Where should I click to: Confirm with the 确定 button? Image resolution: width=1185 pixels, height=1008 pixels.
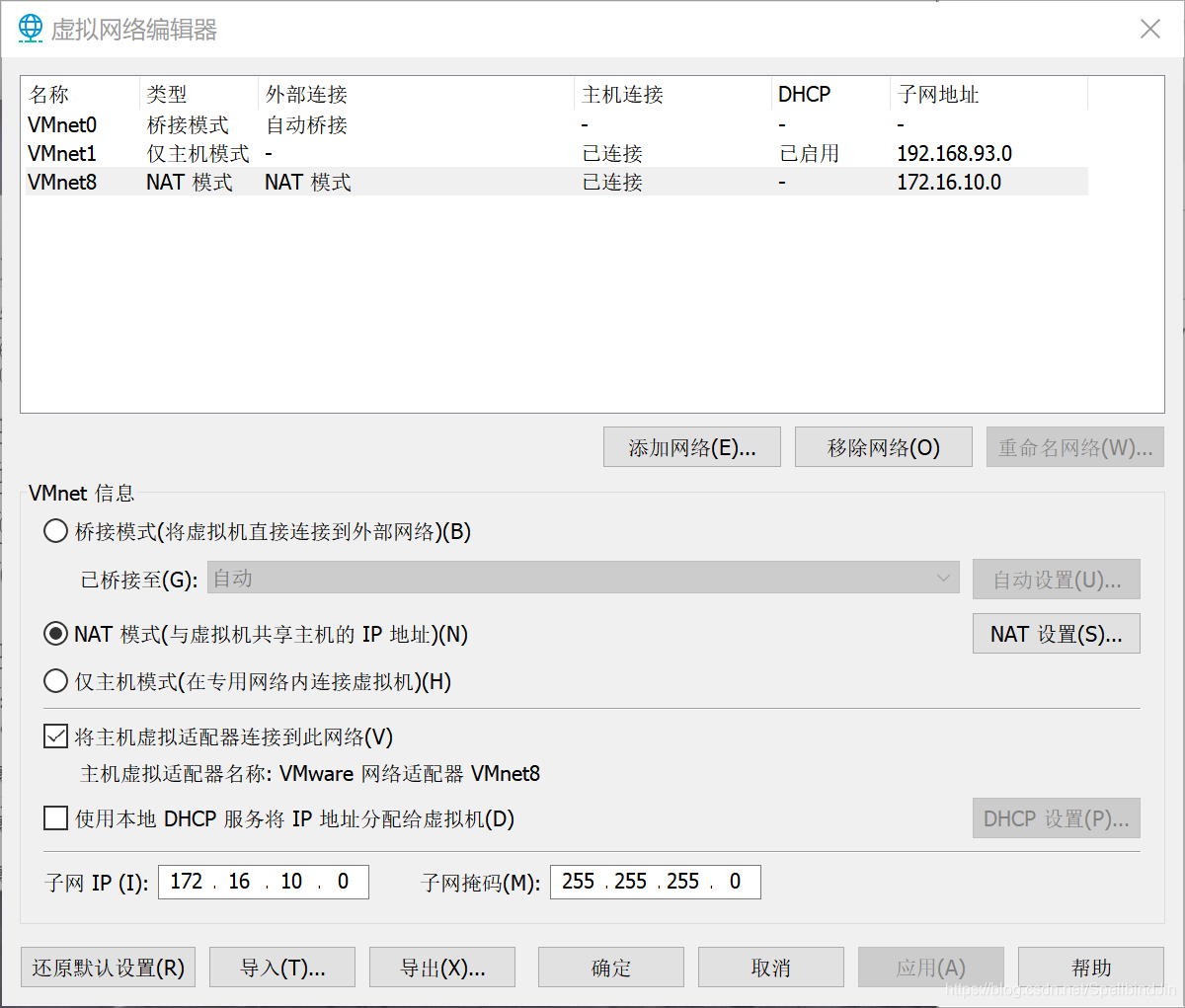(x=611, y=968)
